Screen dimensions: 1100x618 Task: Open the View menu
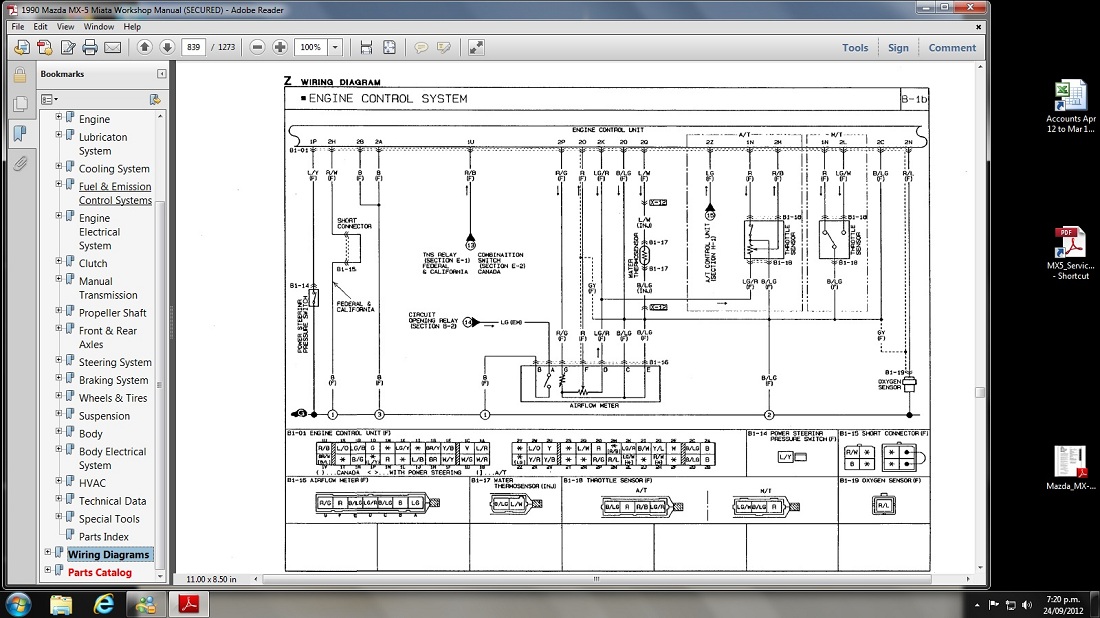(65, 27)
